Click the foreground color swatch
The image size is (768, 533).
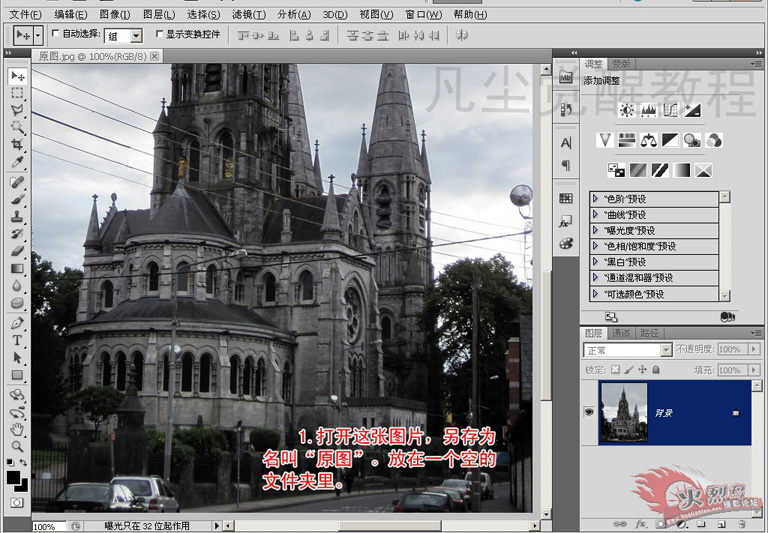13,477
